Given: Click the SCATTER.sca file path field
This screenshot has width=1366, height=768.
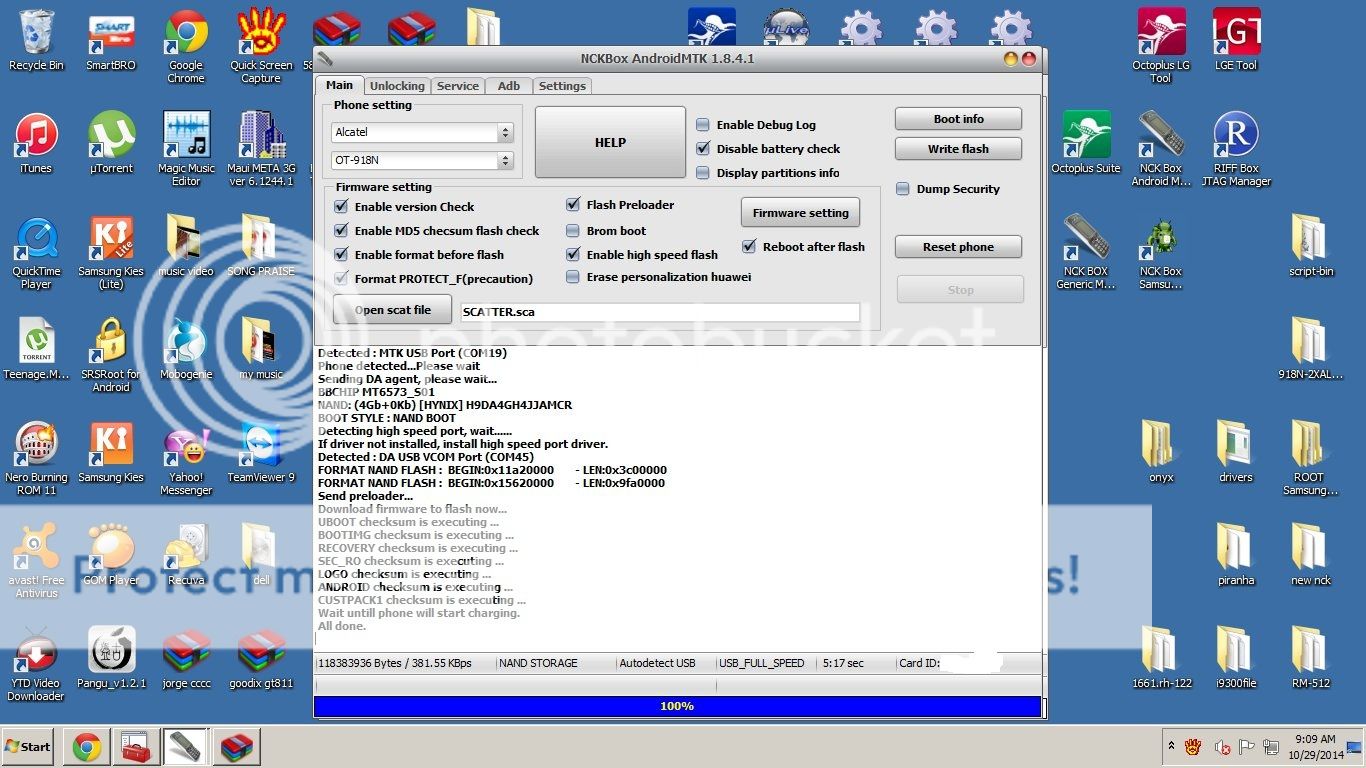Looking at the screenshot, I should pos(659,312).
